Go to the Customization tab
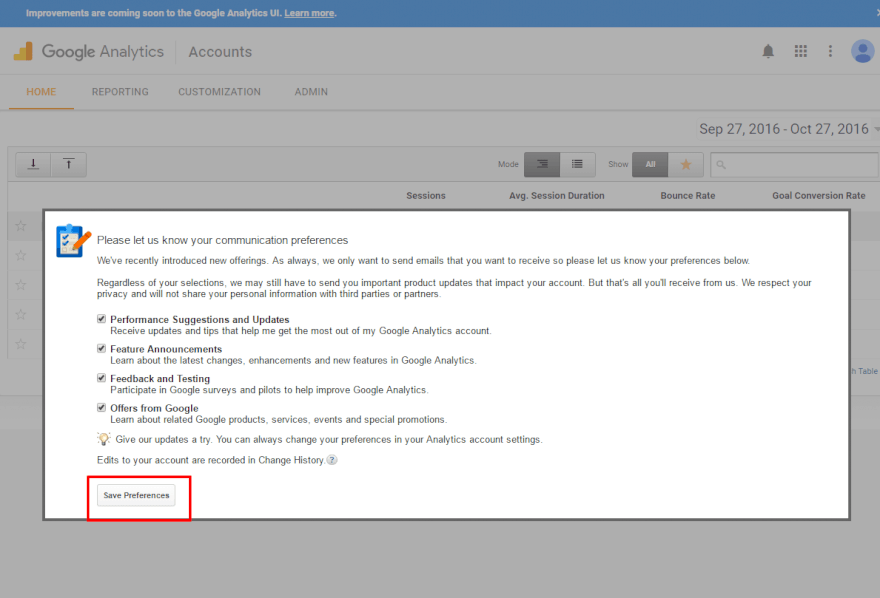This screenshot has height=598, width=880. click(219, 92)
